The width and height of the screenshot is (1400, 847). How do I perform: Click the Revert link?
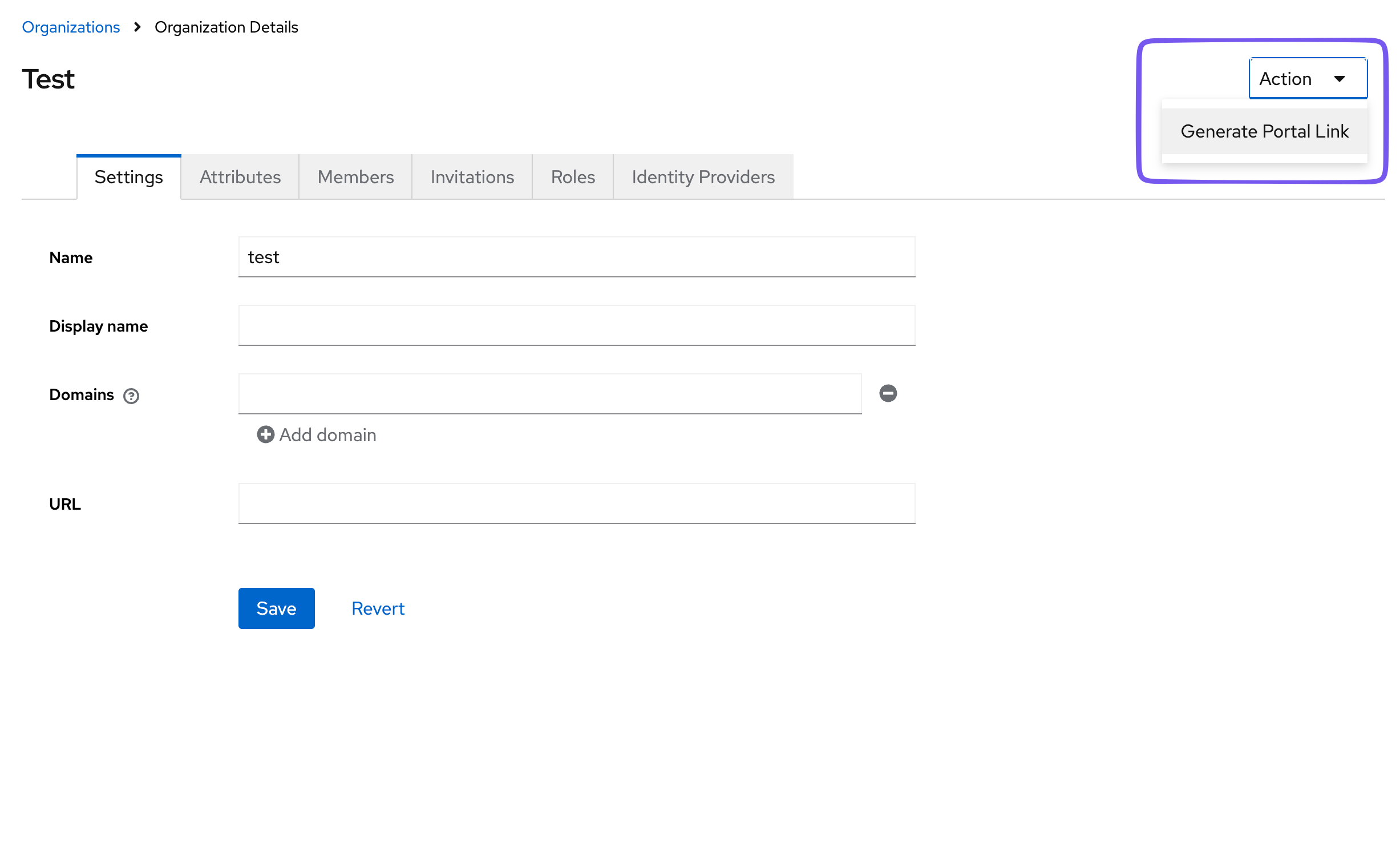[x=377, y=608]
